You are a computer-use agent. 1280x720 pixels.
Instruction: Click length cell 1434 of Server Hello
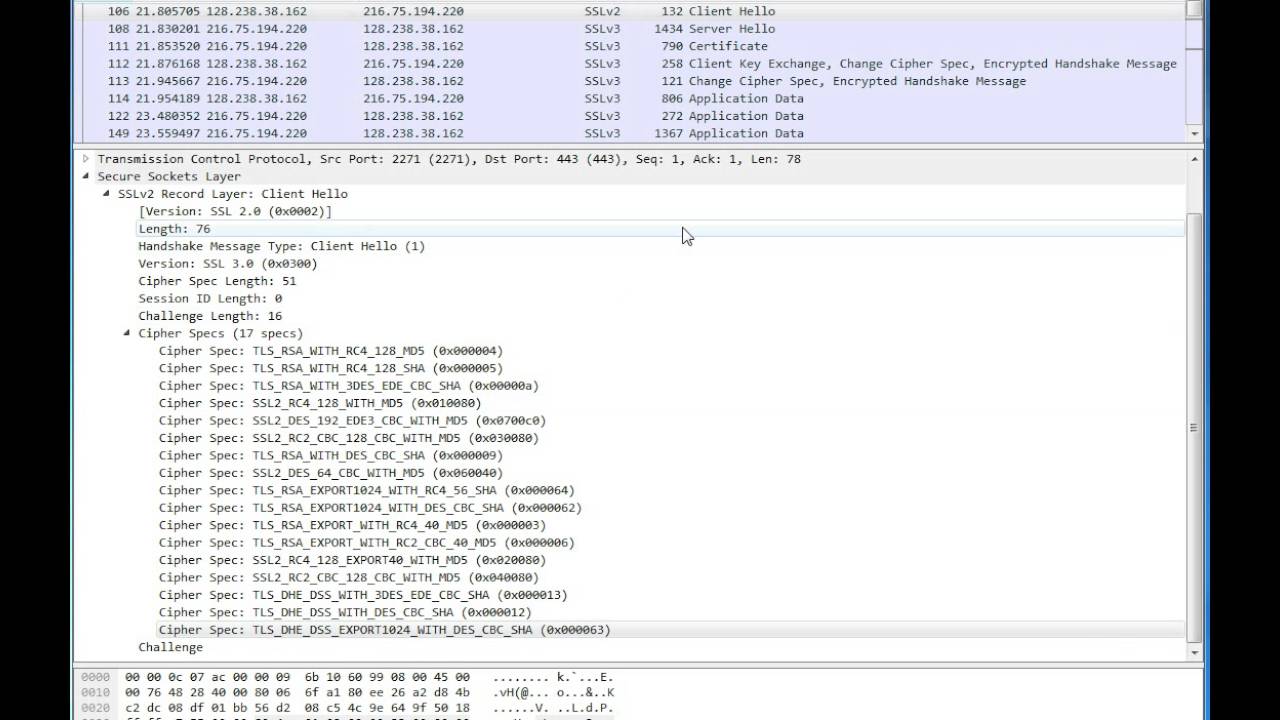point(668,29)
